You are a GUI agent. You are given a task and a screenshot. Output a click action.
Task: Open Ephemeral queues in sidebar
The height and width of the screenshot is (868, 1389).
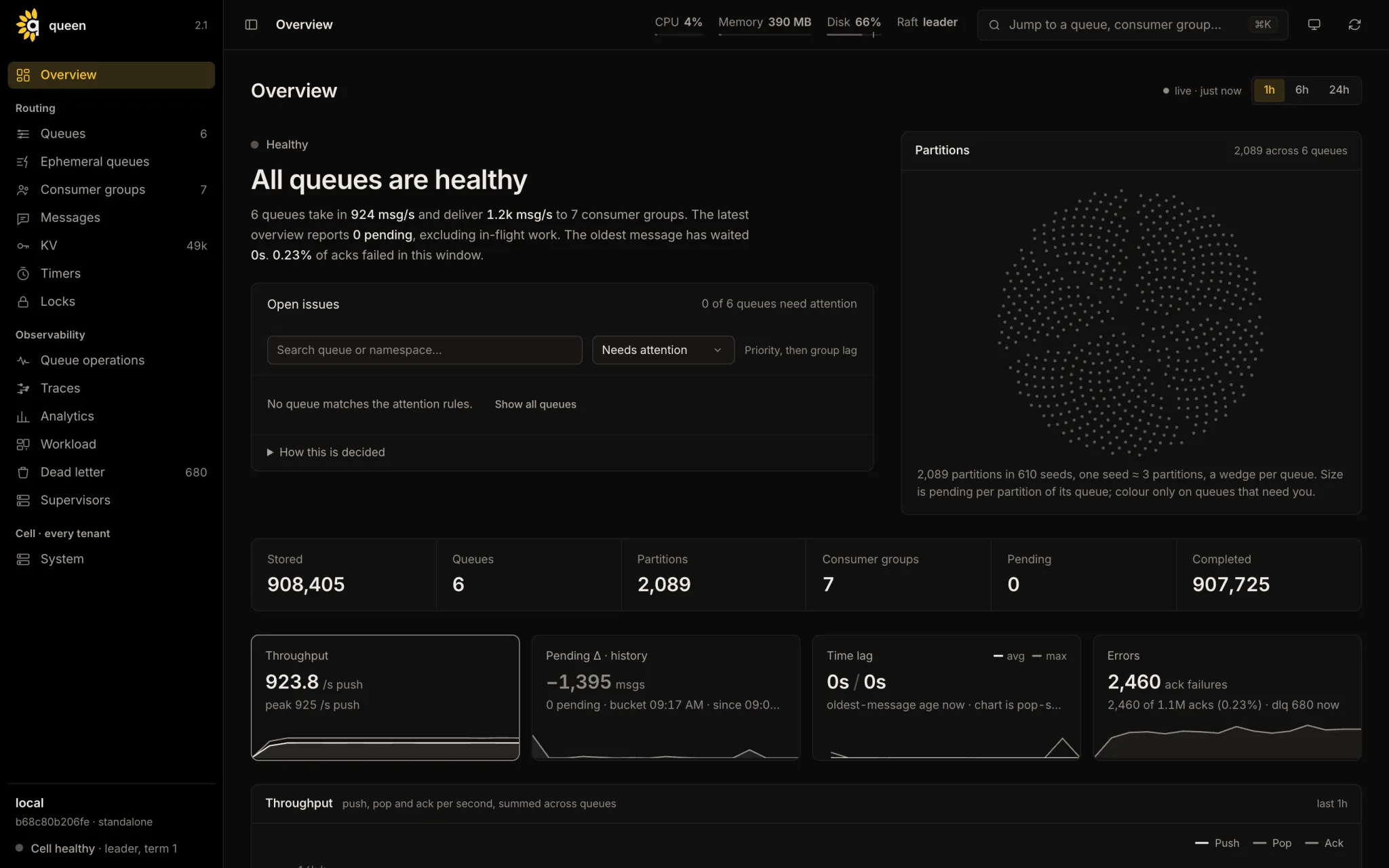(111, 161)
